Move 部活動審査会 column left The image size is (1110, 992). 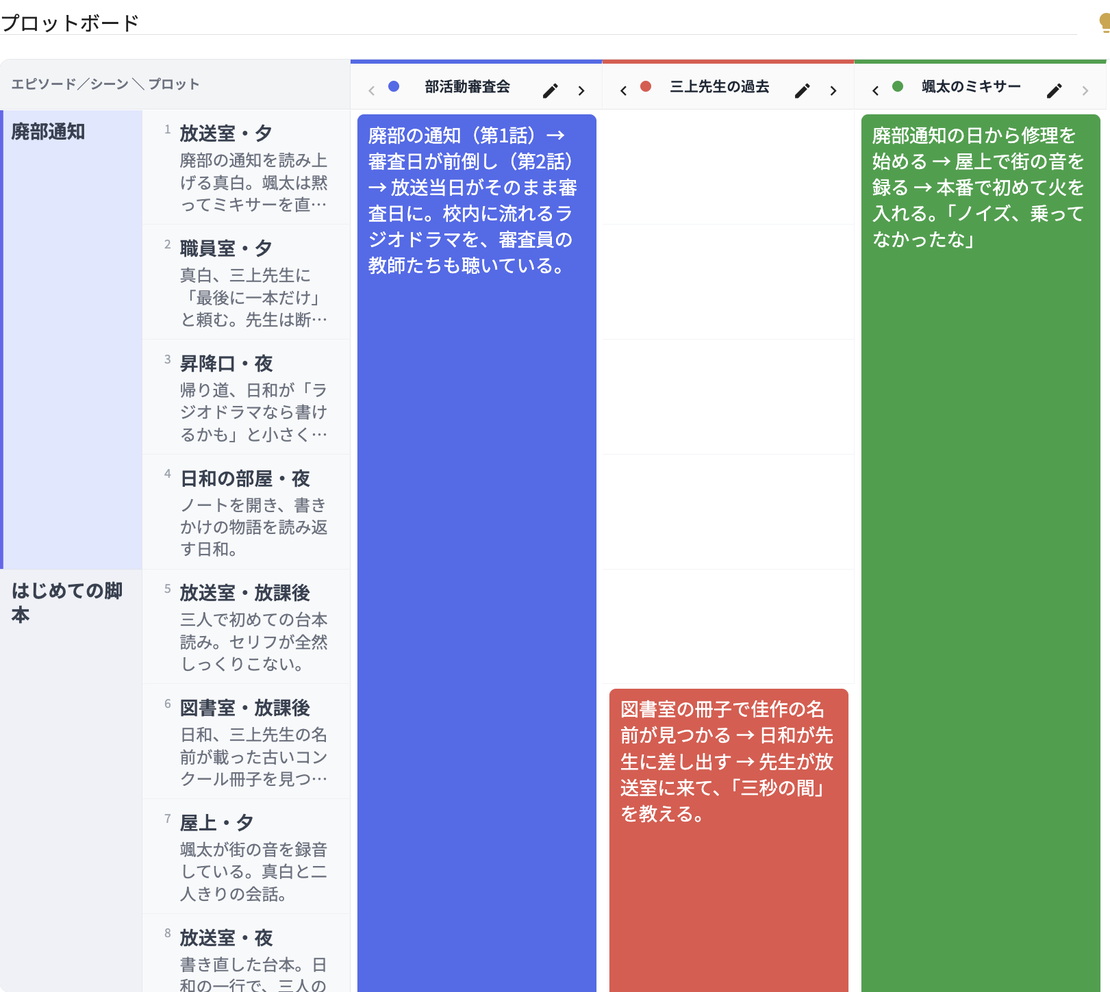click(372, 90)
